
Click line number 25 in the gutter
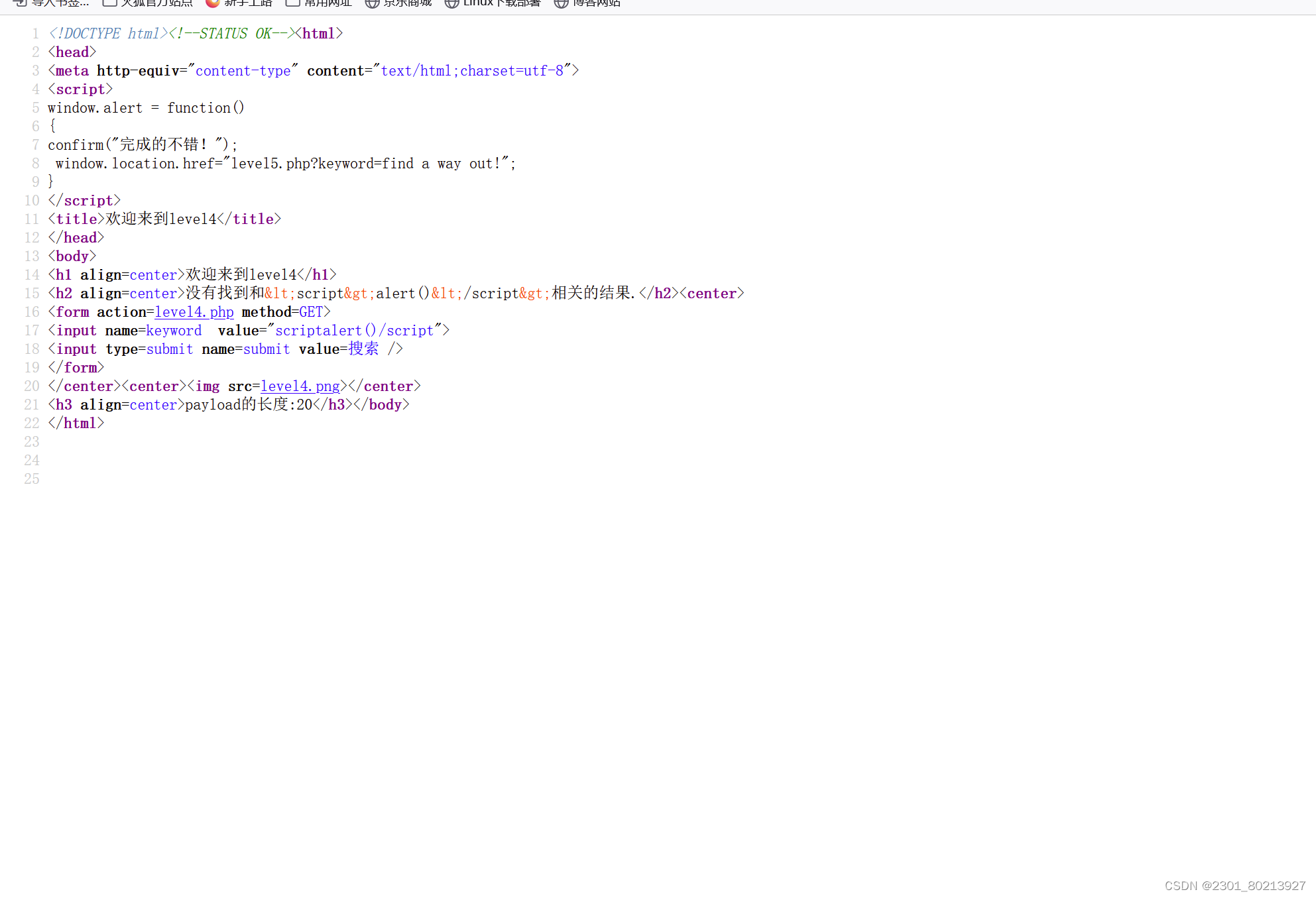(32, 479)
